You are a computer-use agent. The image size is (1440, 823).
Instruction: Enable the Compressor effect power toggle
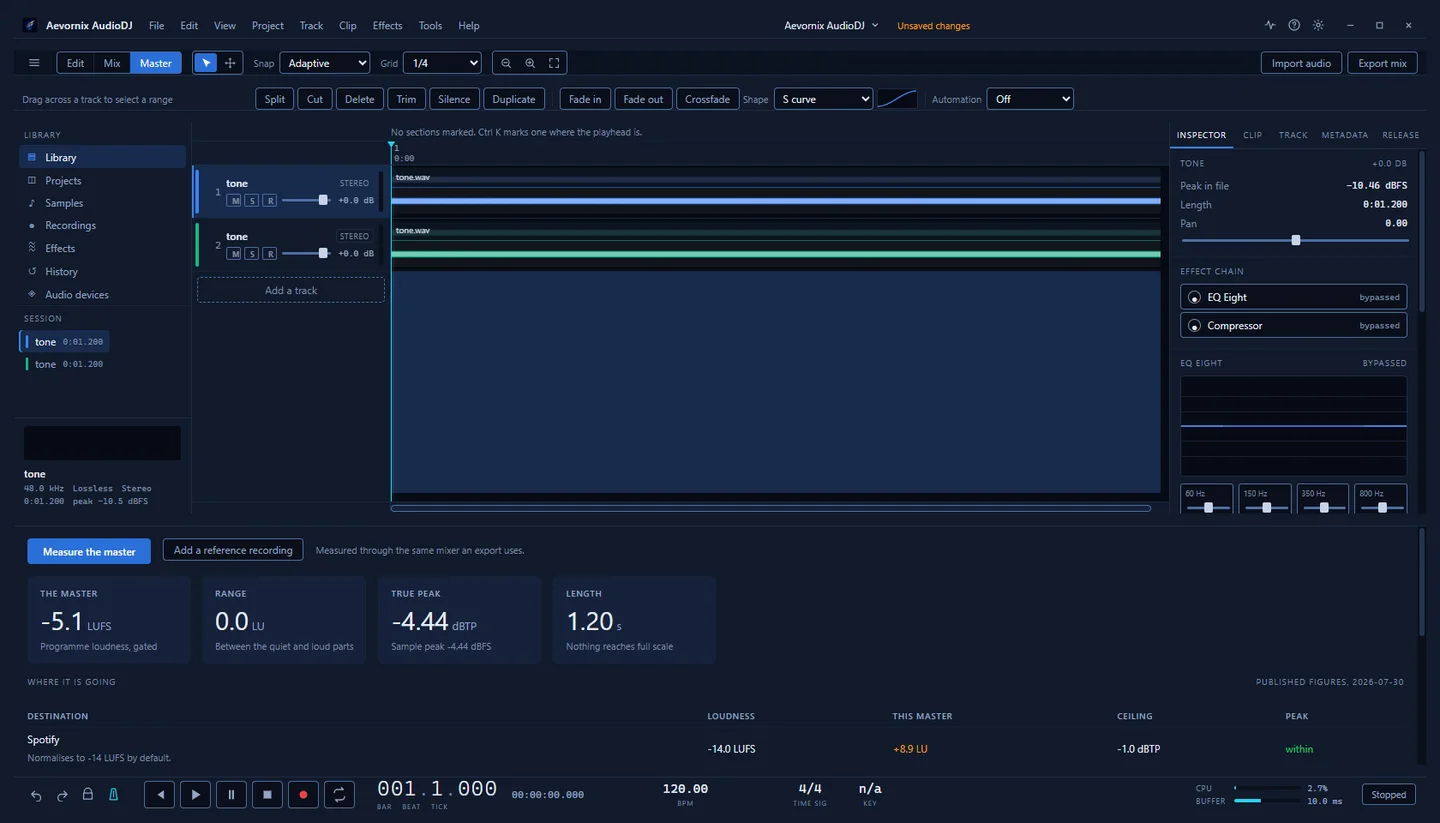click(x=1194, y=325)
